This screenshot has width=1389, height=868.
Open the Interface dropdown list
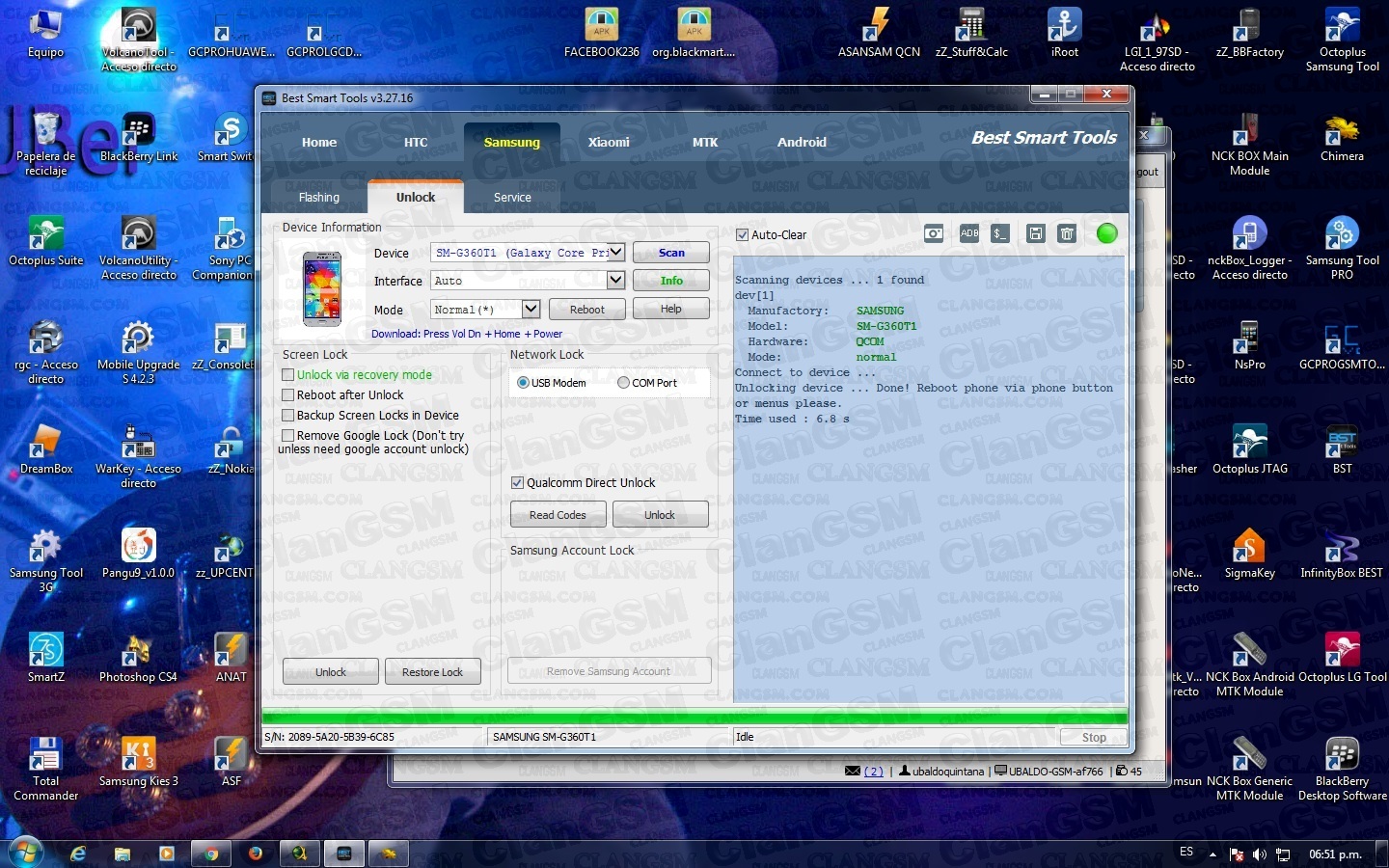pyautogui.click(x=615, y=280)
